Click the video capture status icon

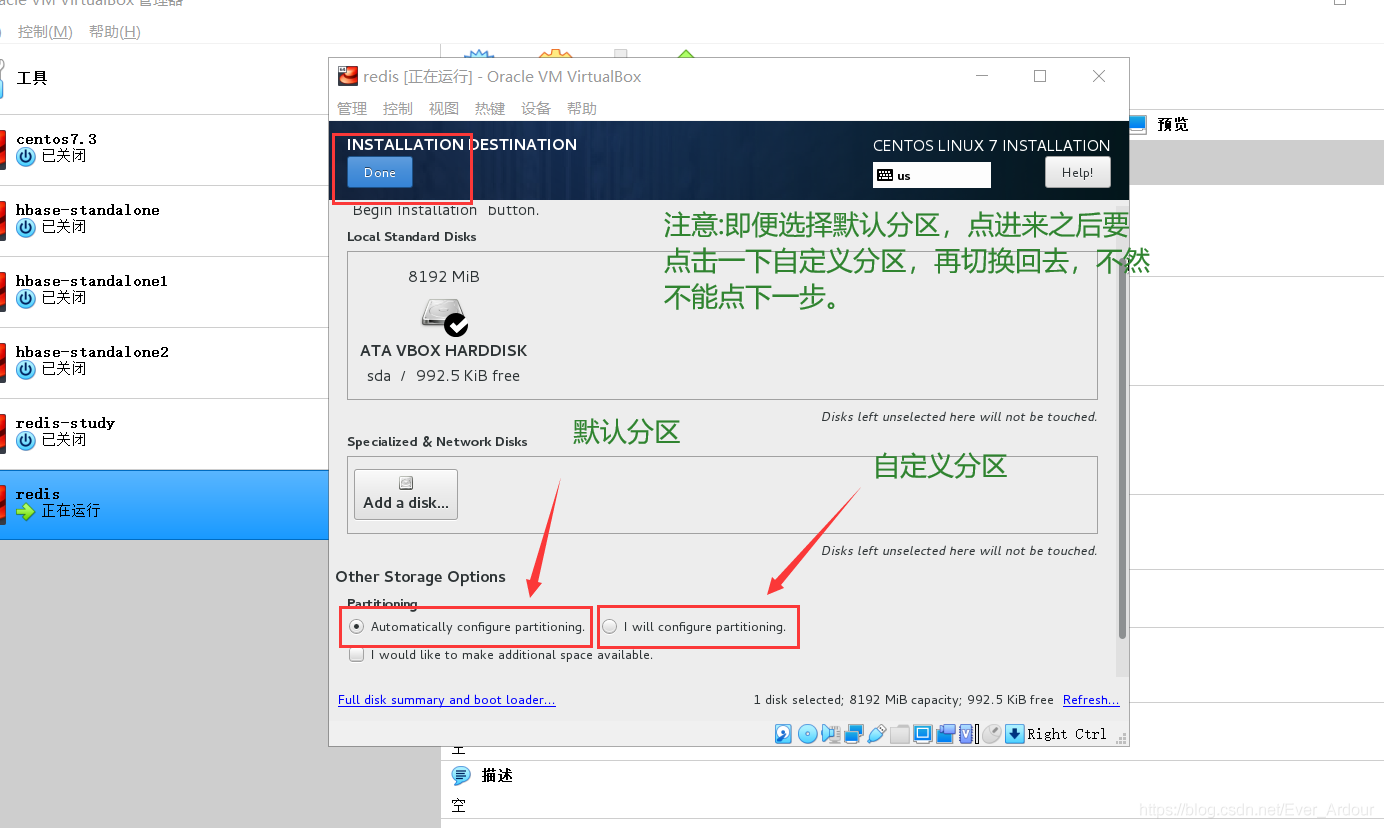tap(945, 734)
